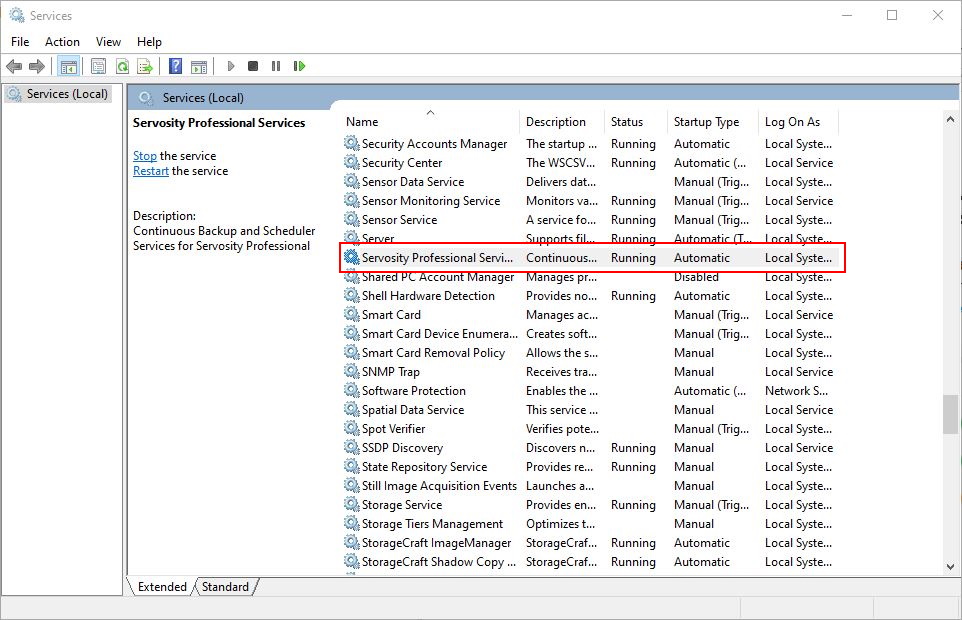Screen dimensions: 962x620
Task: Click the Refresh icon in the toolbar
Action: 122,66
